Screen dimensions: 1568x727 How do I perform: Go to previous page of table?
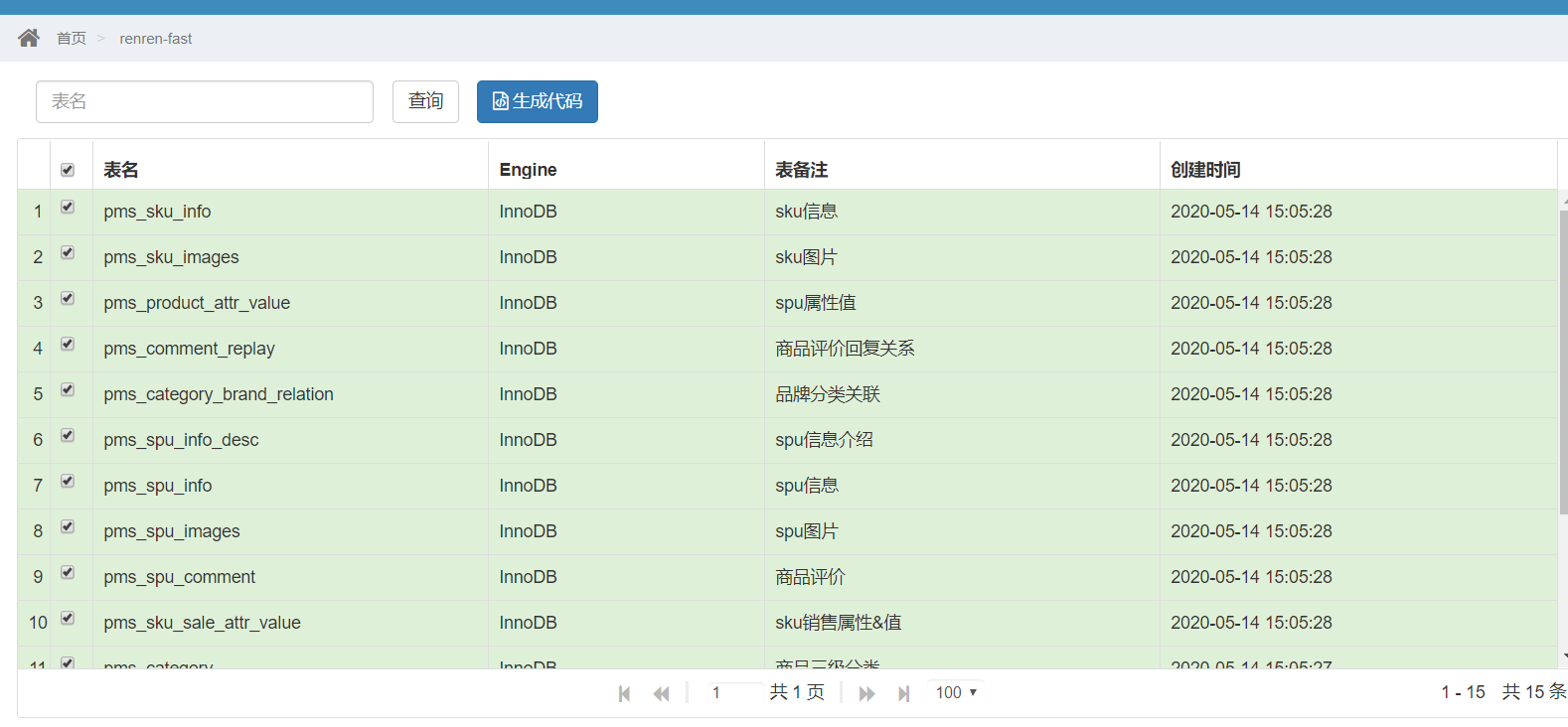coord(661,693)
